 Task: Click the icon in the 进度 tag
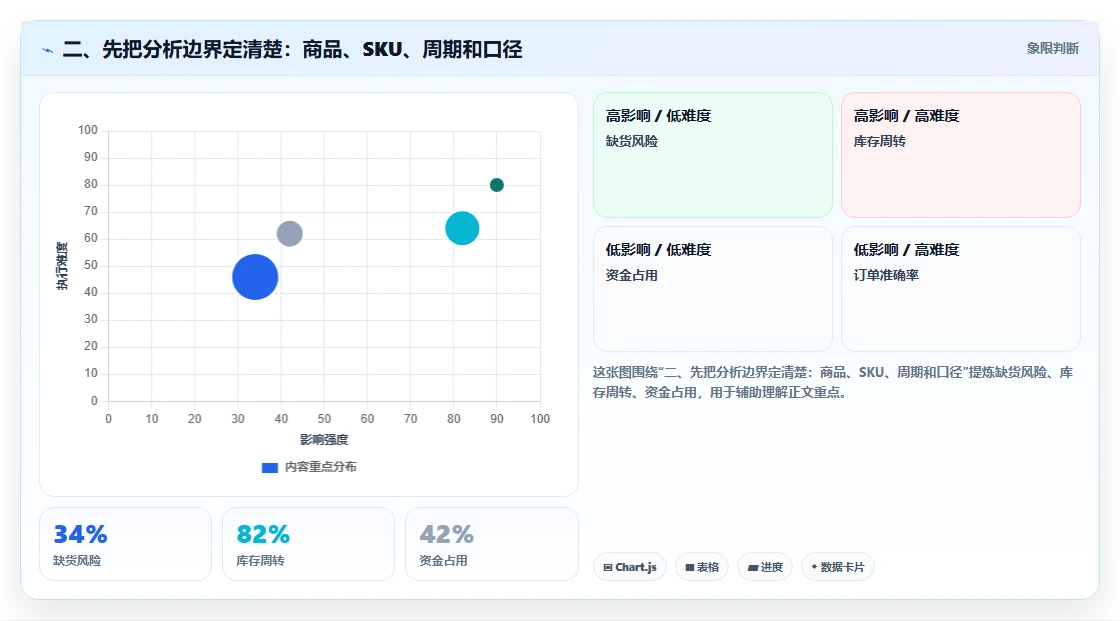[x=753, y=567]
